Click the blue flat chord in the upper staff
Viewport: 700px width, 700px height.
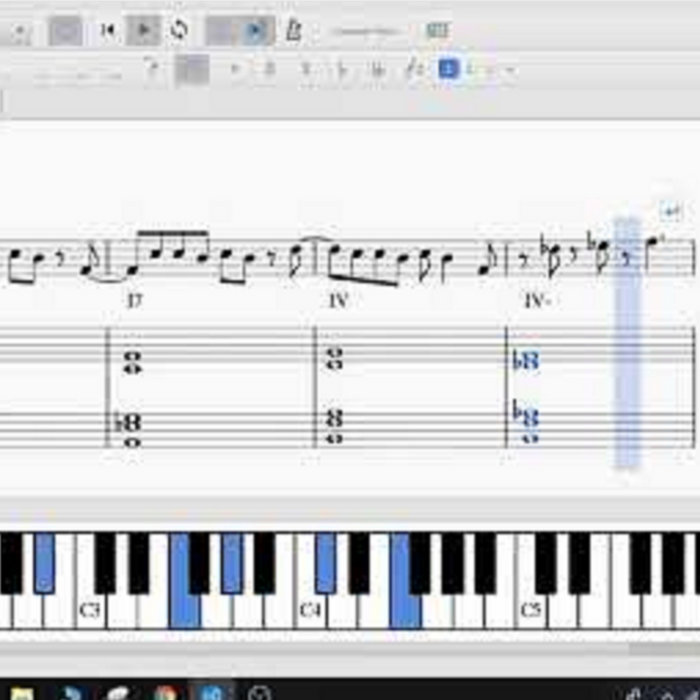pos(526,361)
